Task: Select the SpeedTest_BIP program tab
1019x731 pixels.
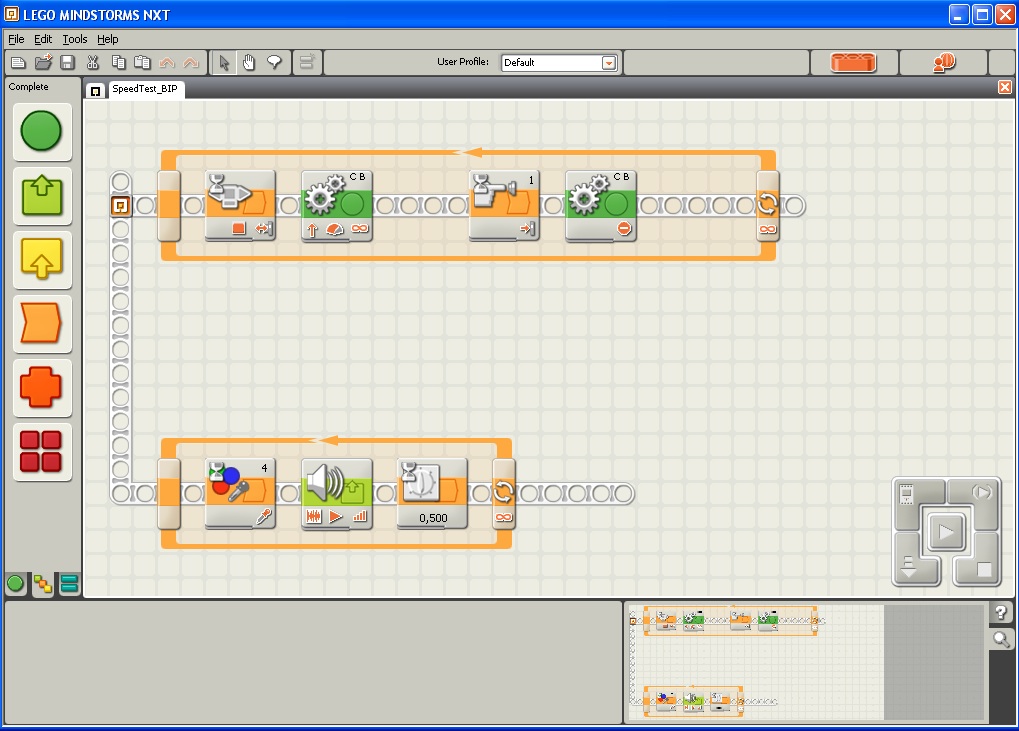Action: pyautogui.click(x=144, y=89)
